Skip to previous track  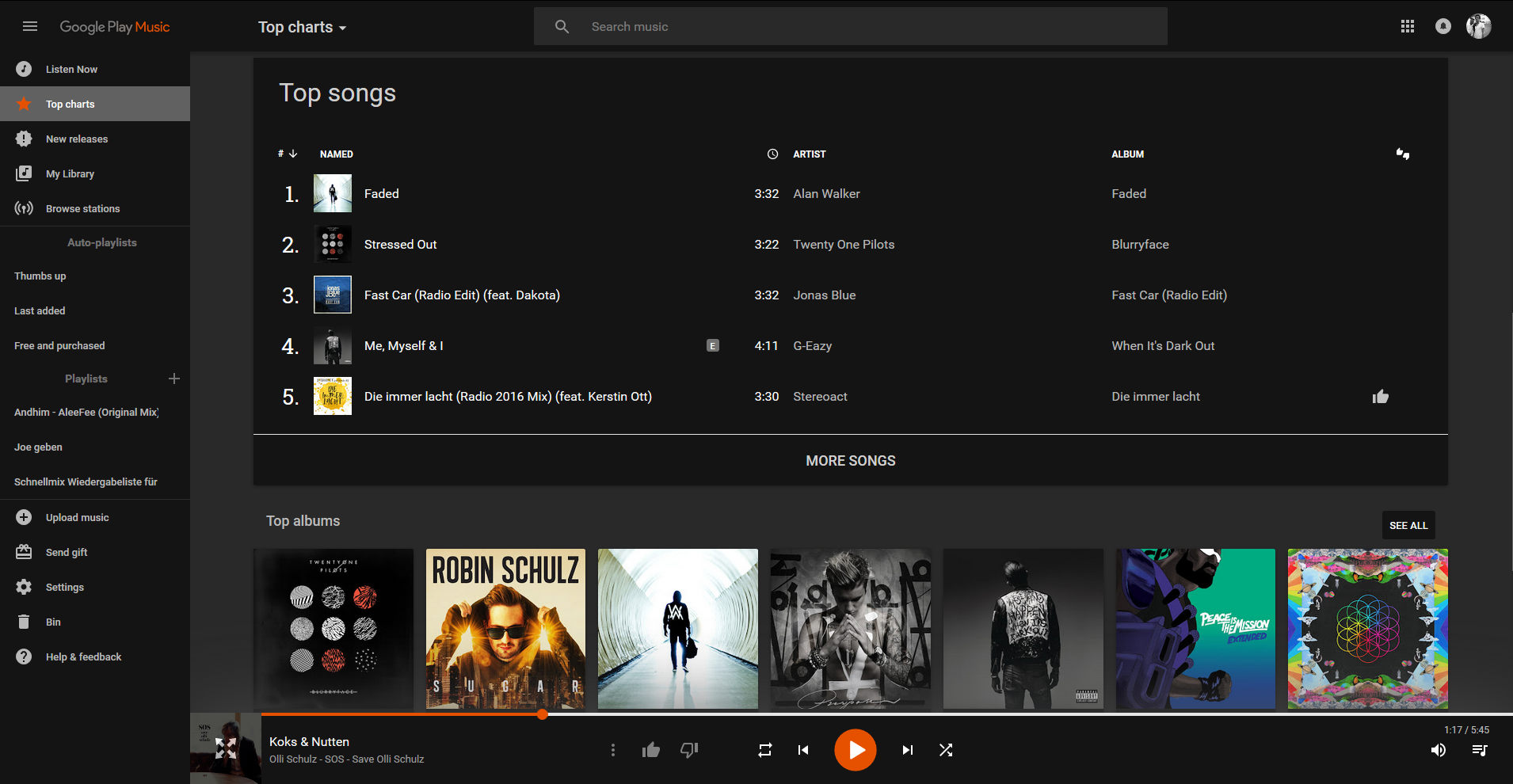803,749
